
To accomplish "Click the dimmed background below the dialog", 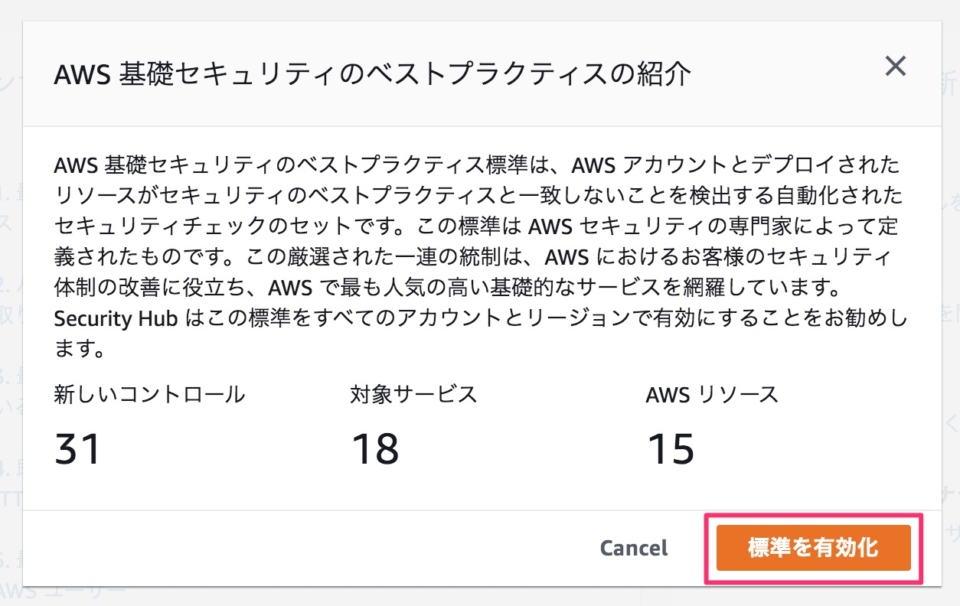I will (x=480, y=597).
